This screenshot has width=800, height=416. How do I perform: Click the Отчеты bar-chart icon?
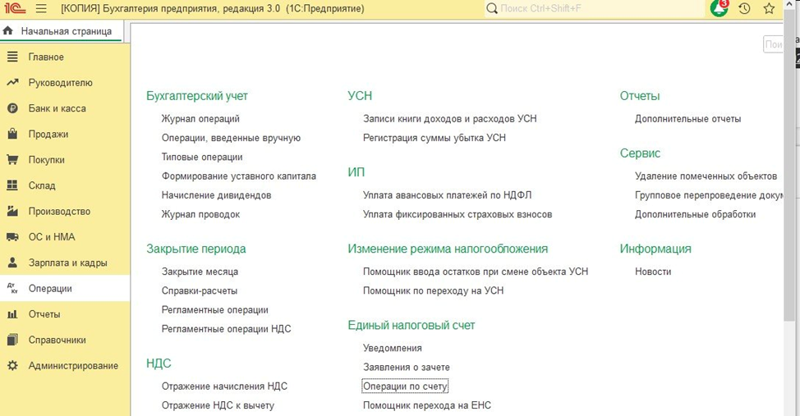coord(12,314)
